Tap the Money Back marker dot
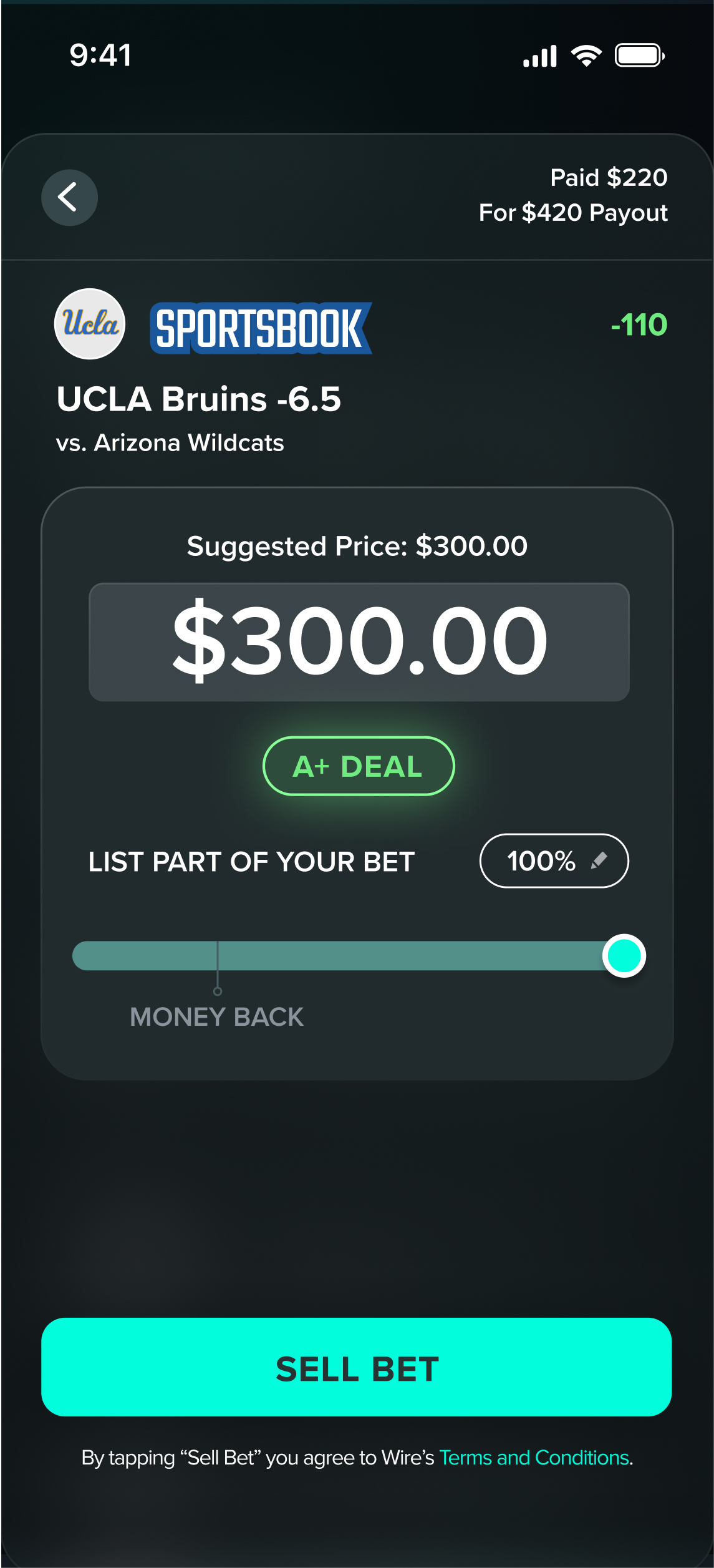Image resolution: width=714 pixels, height=1568 pixels. coord(218,991)
